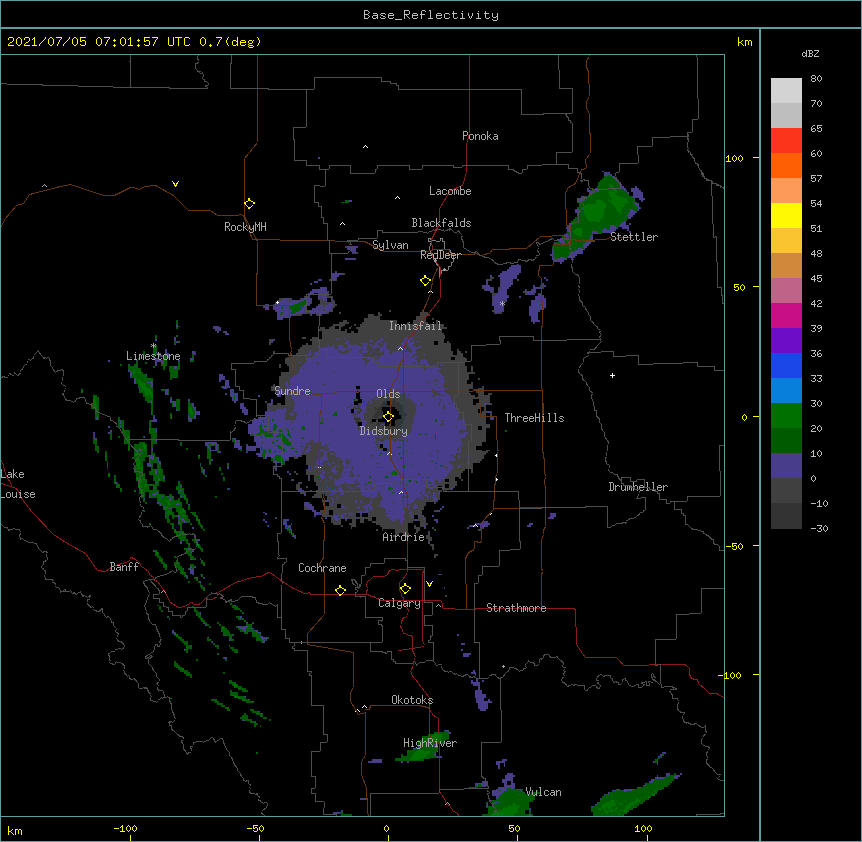Click the -100 tick label on bottom axis
The height and width of the screenshot is (842, 862).
pos(125,829)
